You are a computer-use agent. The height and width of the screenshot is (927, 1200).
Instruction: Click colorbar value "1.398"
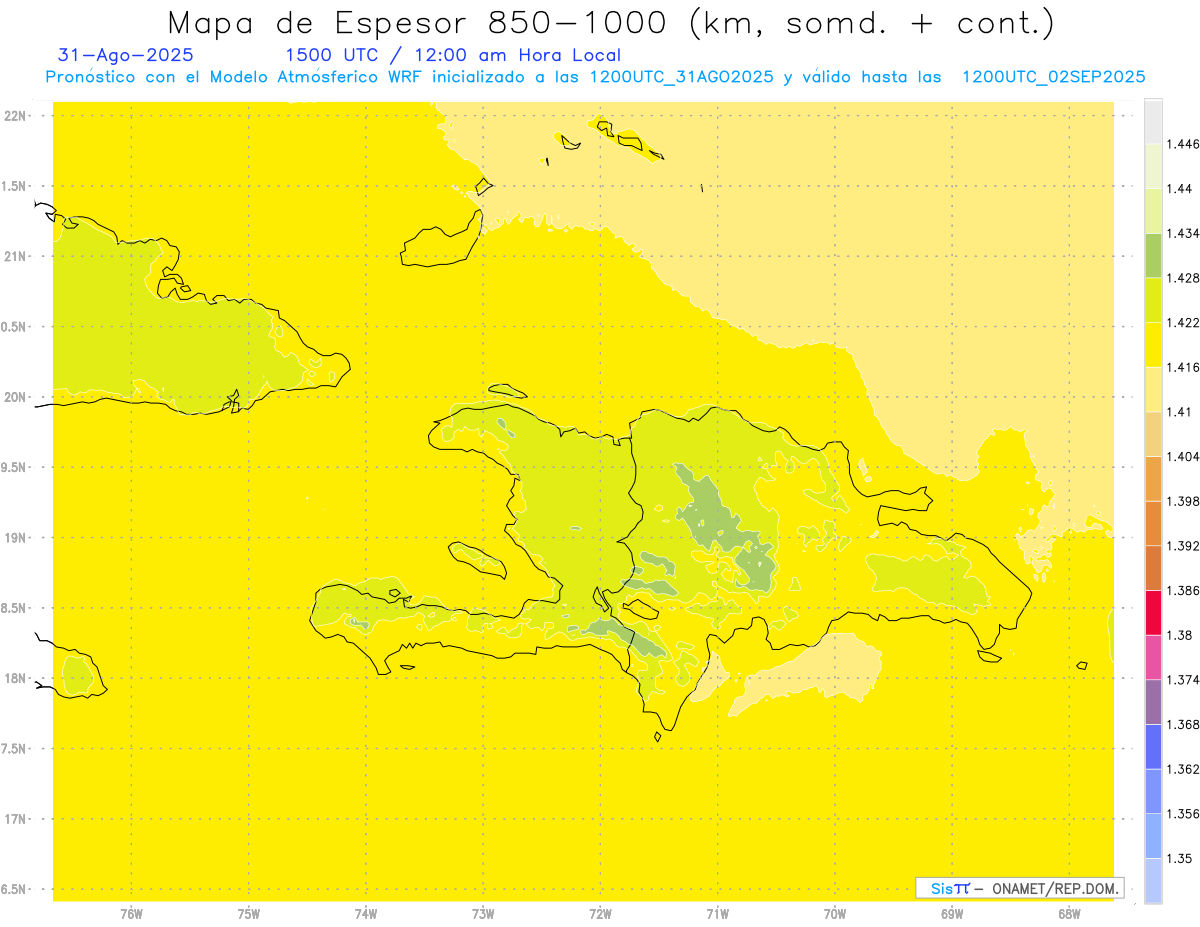tap(1183, 501)
